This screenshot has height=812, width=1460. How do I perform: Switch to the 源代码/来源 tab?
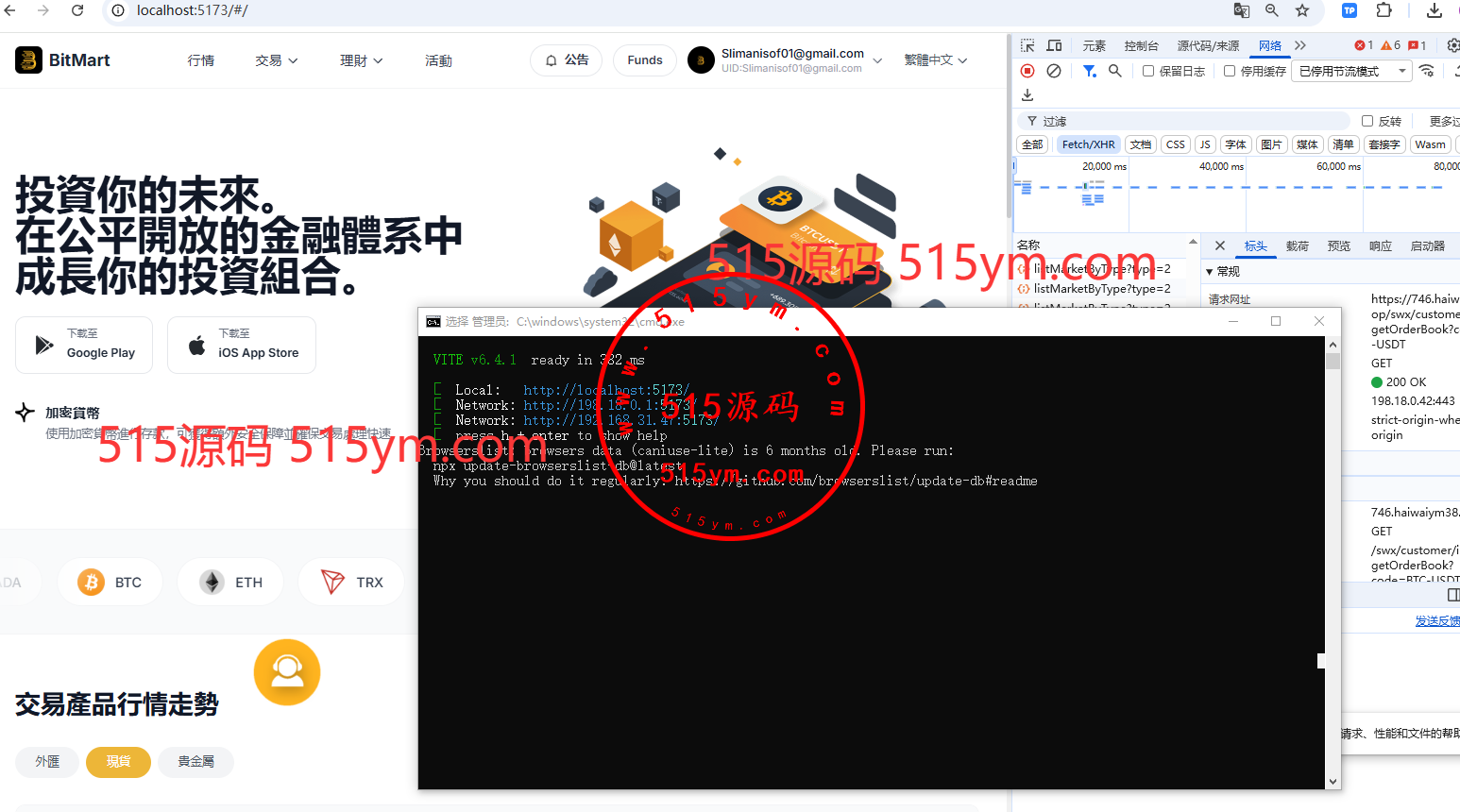[1208, 45]
